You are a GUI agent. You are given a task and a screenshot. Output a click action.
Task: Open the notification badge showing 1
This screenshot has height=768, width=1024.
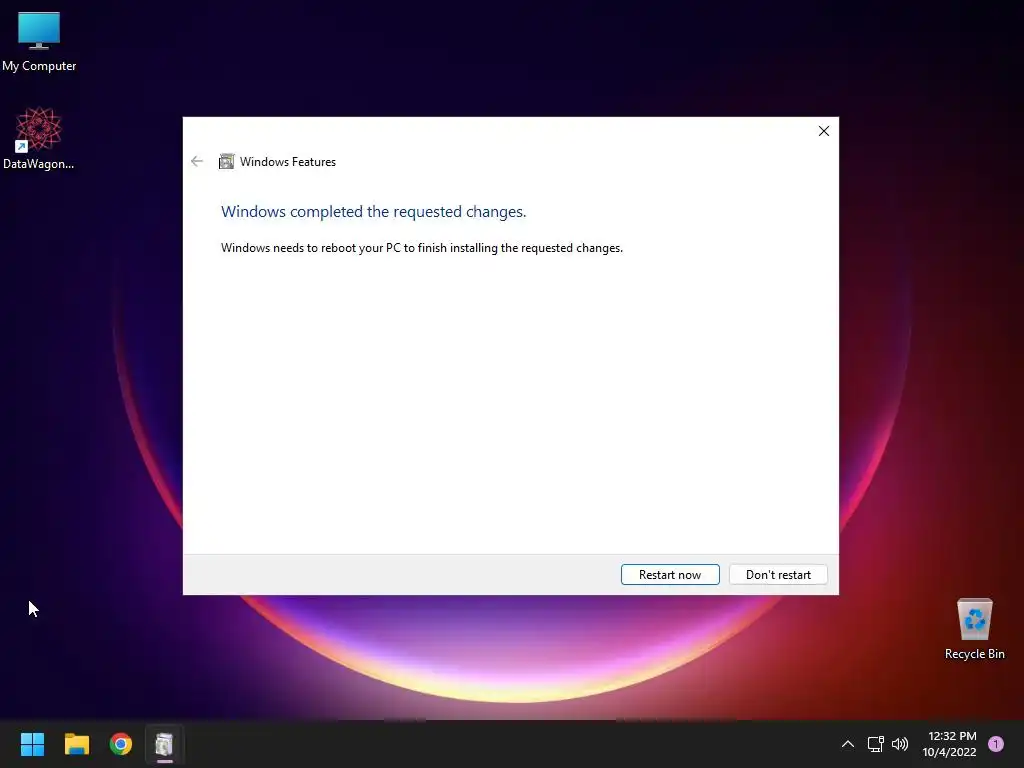[x=996, y=744]
